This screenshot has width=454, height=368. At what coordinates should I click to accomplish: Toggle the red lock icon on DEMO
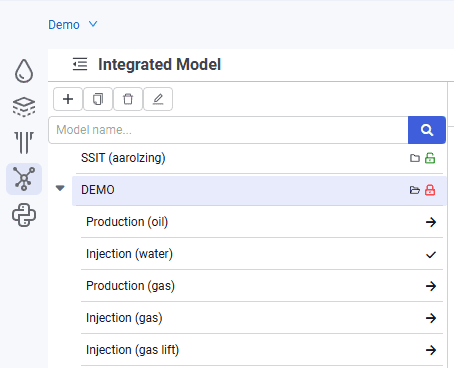(430, 190)
